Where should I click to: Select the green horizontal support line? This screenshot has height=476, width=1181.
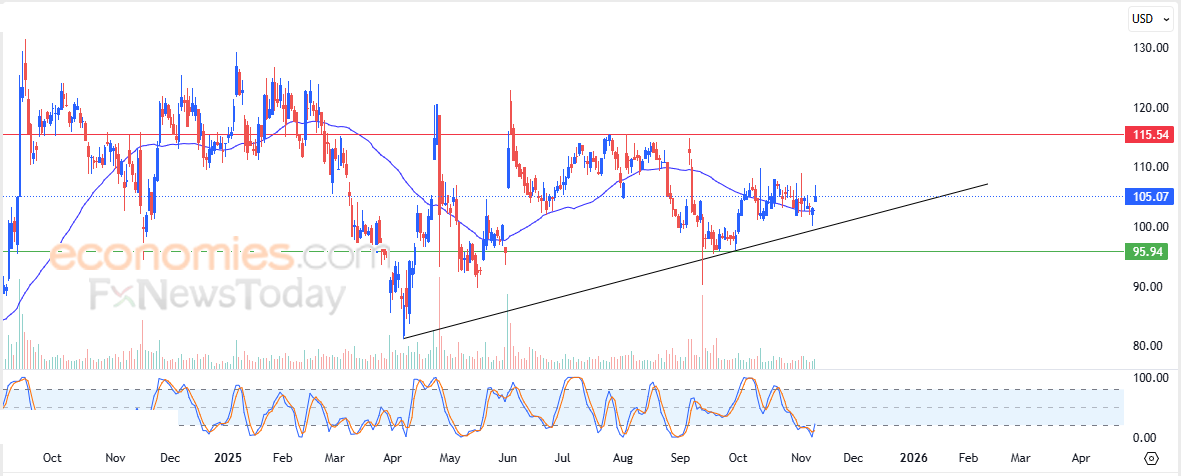tap(561, 252)
